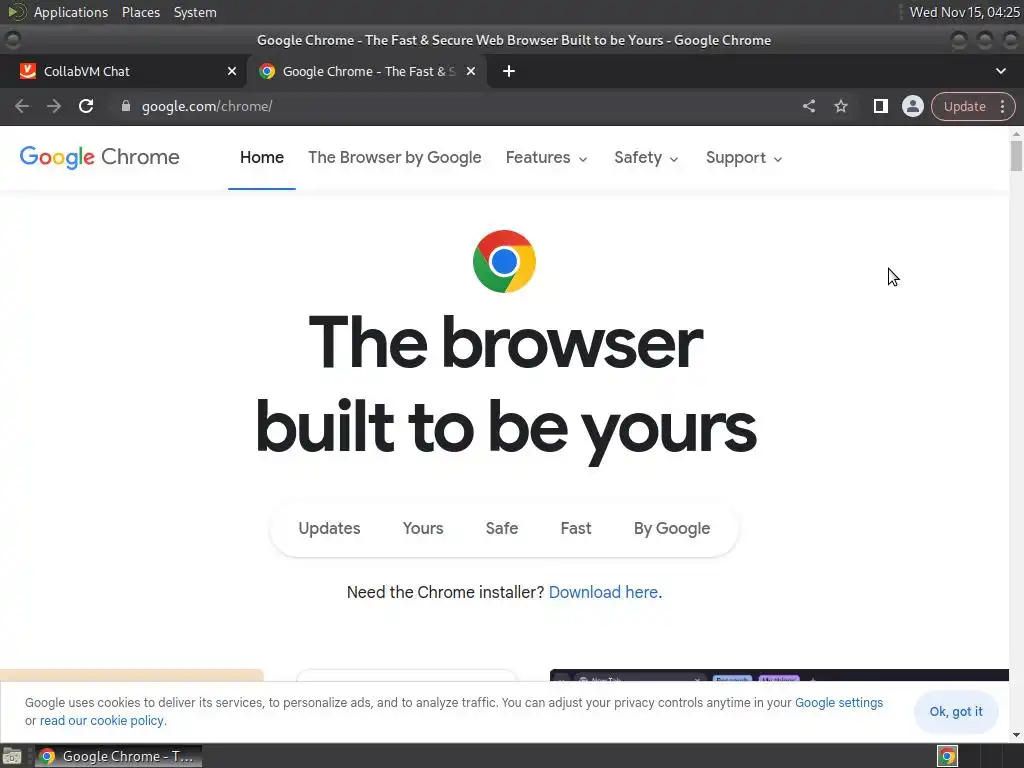This screenshot has height=768, width=1024.
Task: Open the System menu
Action: click(195, 12)
